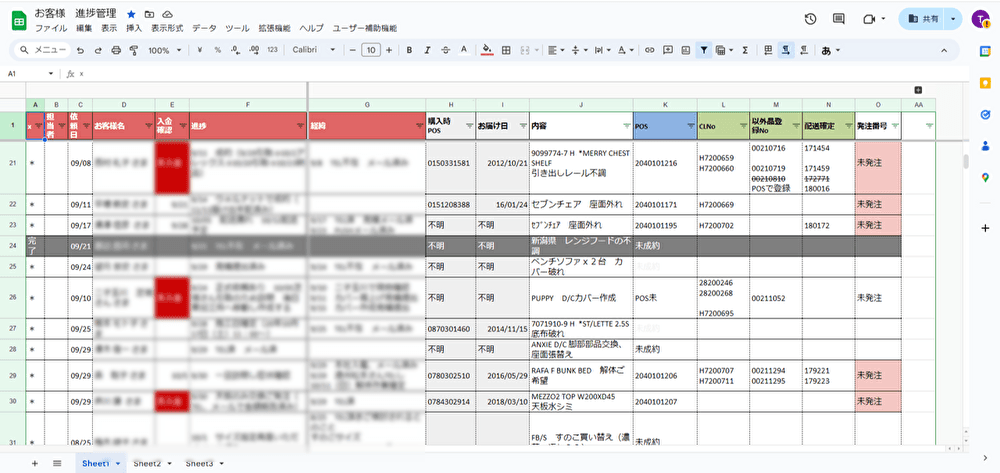Image resolution: width=1000 pixels, height=473 pixels.
Task: Click the add new sheet plus button
Action: 35,463
